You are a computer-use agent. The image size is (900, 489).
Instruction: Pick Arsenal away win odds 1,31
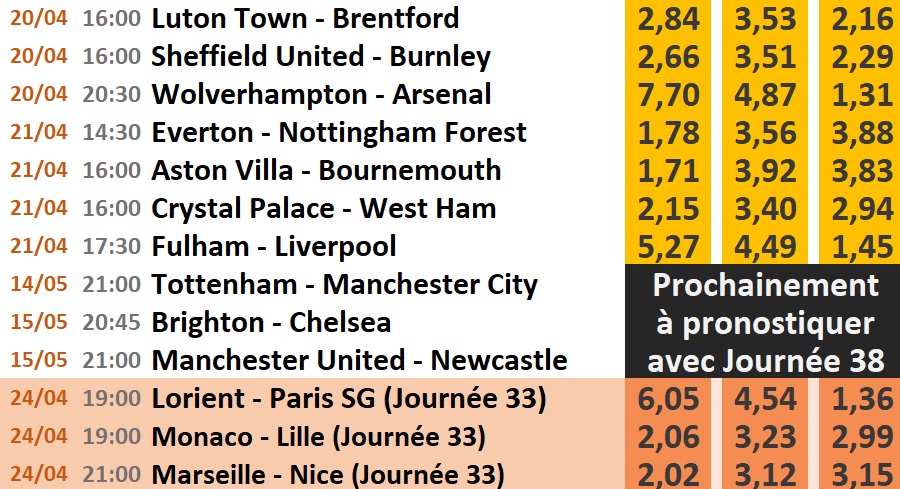pos(859,95)
